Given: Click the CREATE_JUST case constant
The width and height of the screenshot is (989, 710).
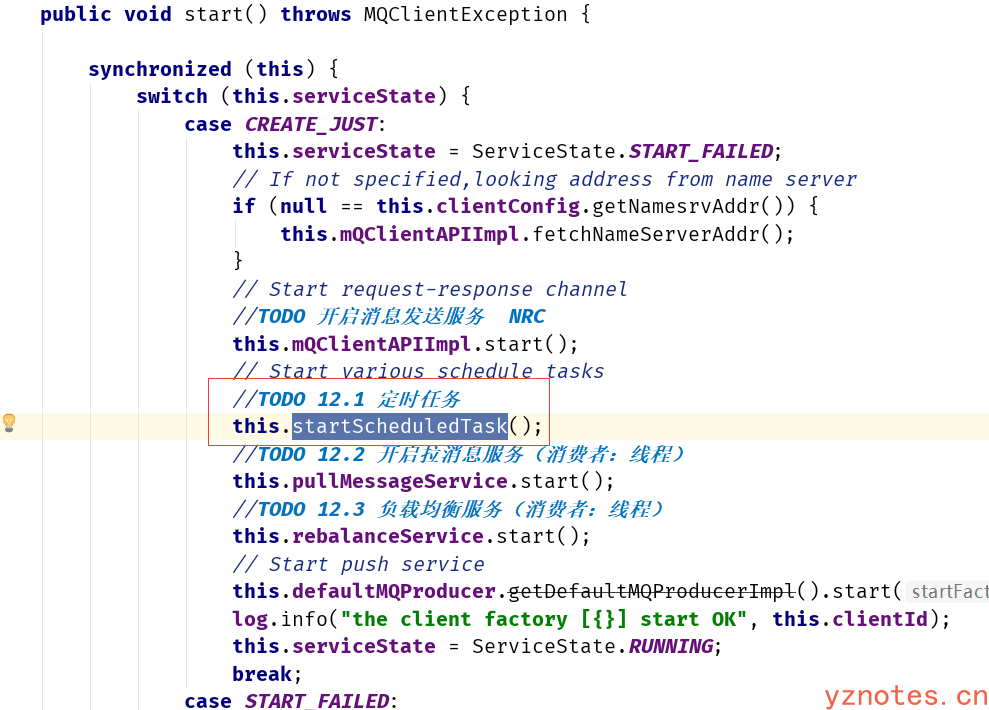Looking at the screenshot, I should (311, 124).
